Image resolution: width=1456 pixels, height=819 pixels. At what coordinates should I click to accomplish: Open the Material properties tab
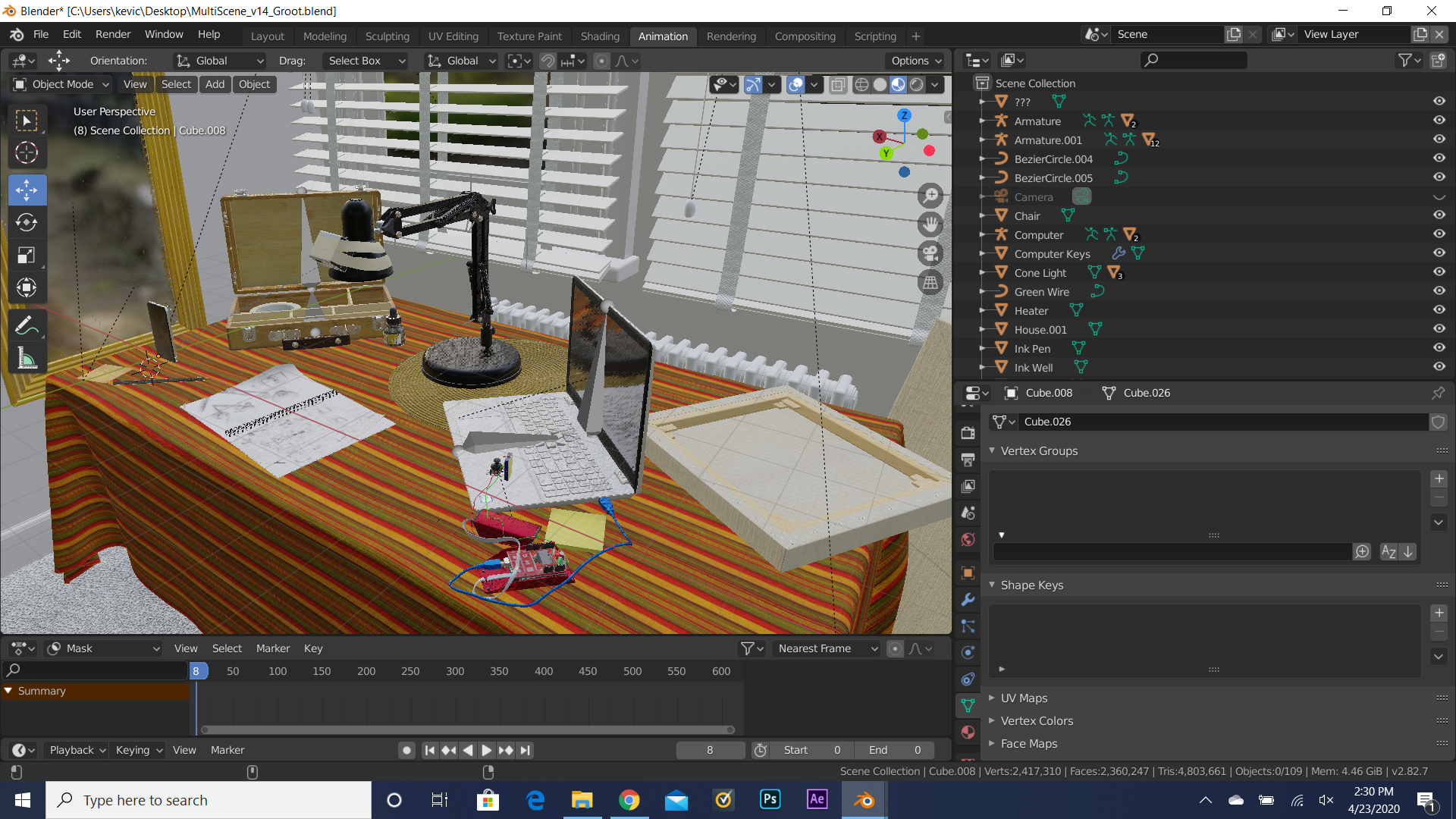[968, 733]
